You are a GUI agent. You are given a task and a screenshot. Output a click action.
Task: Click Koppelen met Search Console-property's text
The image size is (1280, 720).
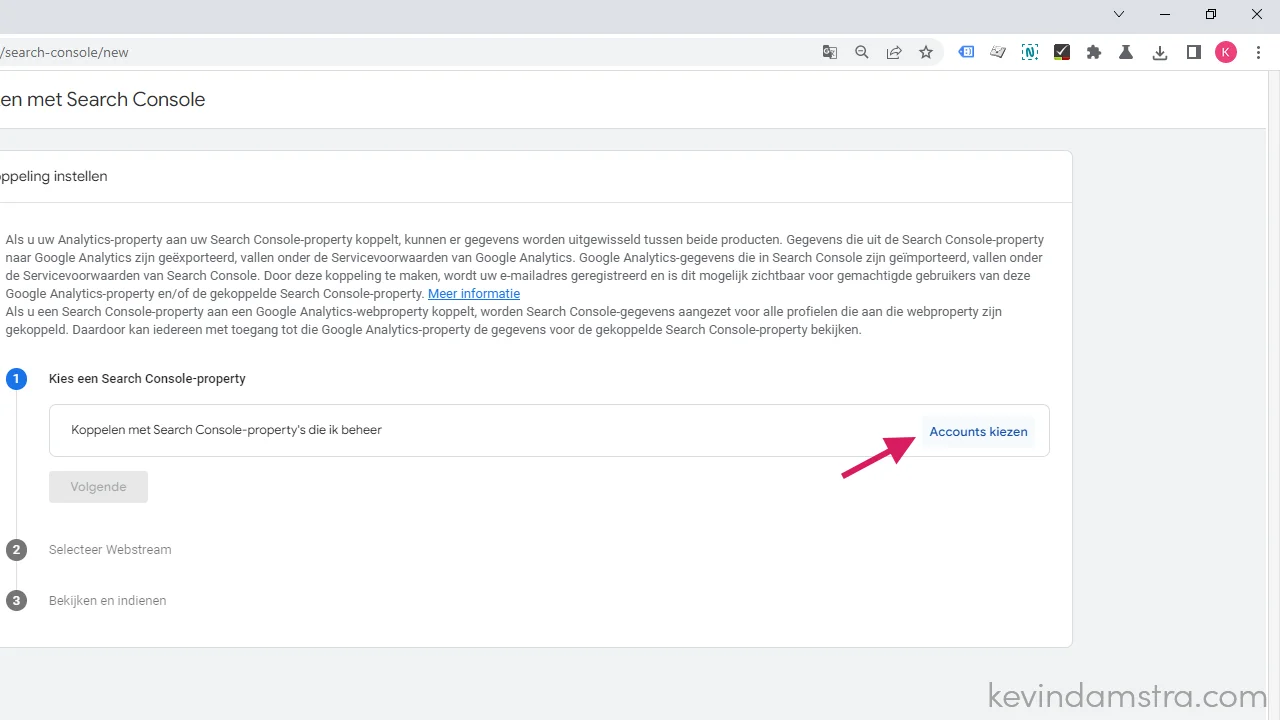click(226, 430)
